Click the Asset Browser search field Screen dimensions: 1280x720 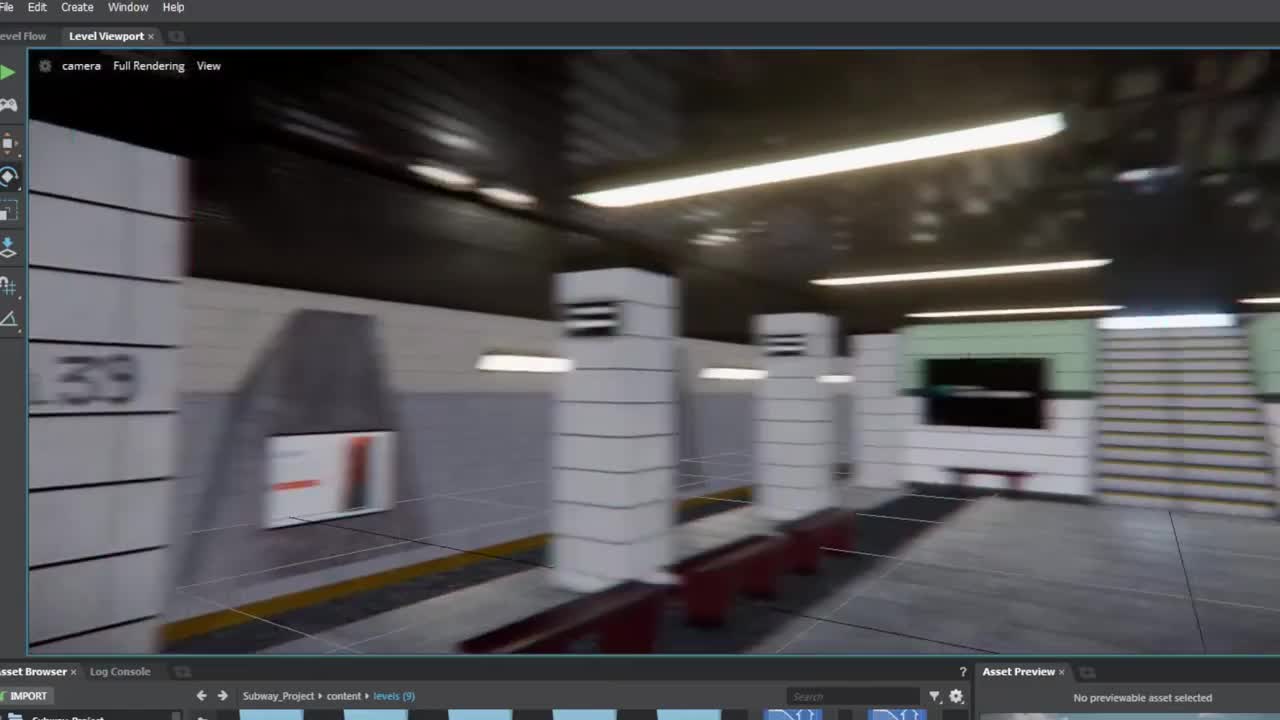pyautogui.click(x=853, y=696)
